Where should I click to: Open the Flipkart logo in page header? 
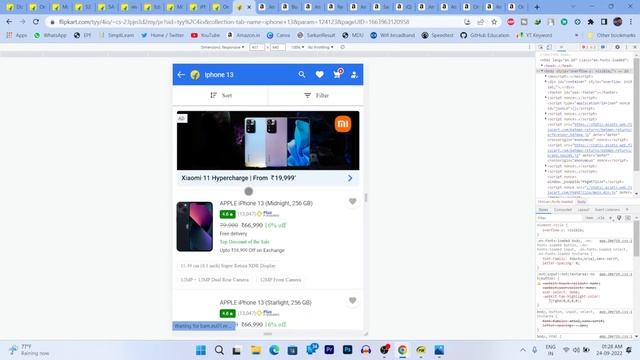[195, 75]
